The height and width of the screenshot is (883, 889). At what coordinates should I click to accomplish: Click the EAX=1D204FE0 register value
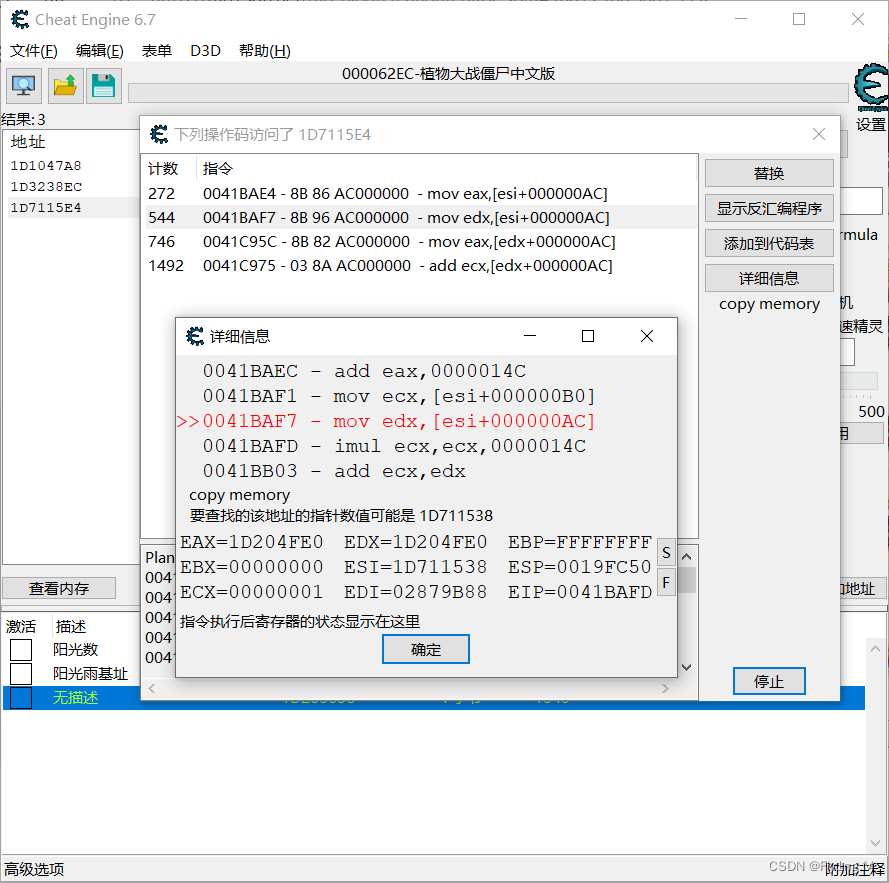(251, 542)
